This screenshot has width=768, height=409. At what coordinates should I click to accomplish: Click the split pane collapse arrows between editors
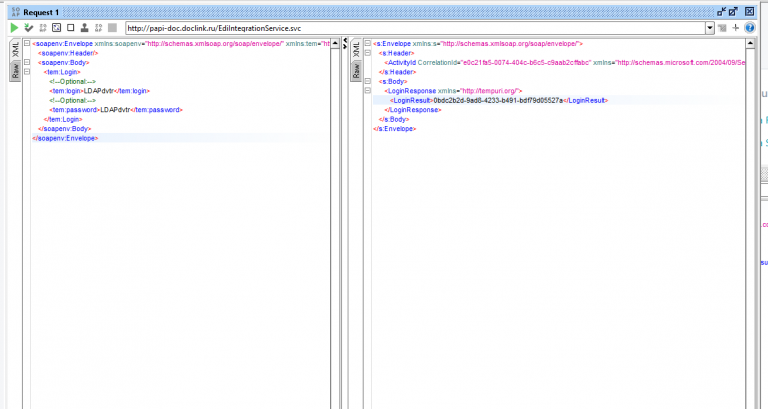pyautogui.click(x=345, y=44)
